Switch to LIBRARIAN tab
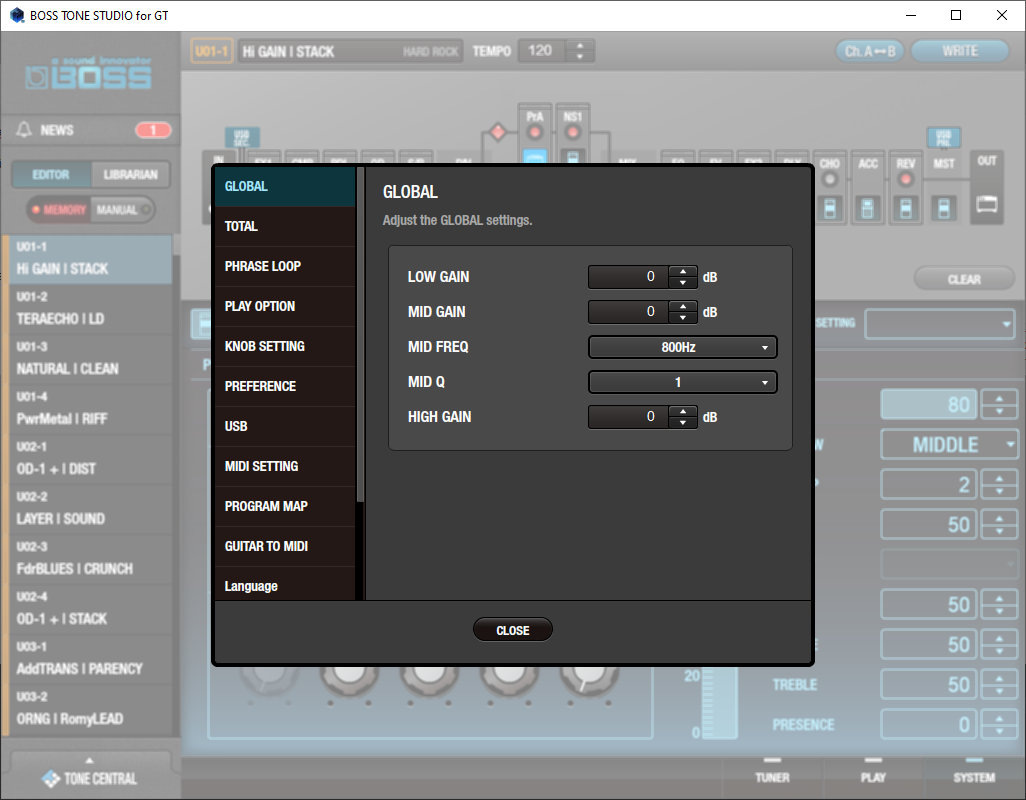The height and width of the screenshot is (800, 1026). click(x=130, y=175)
